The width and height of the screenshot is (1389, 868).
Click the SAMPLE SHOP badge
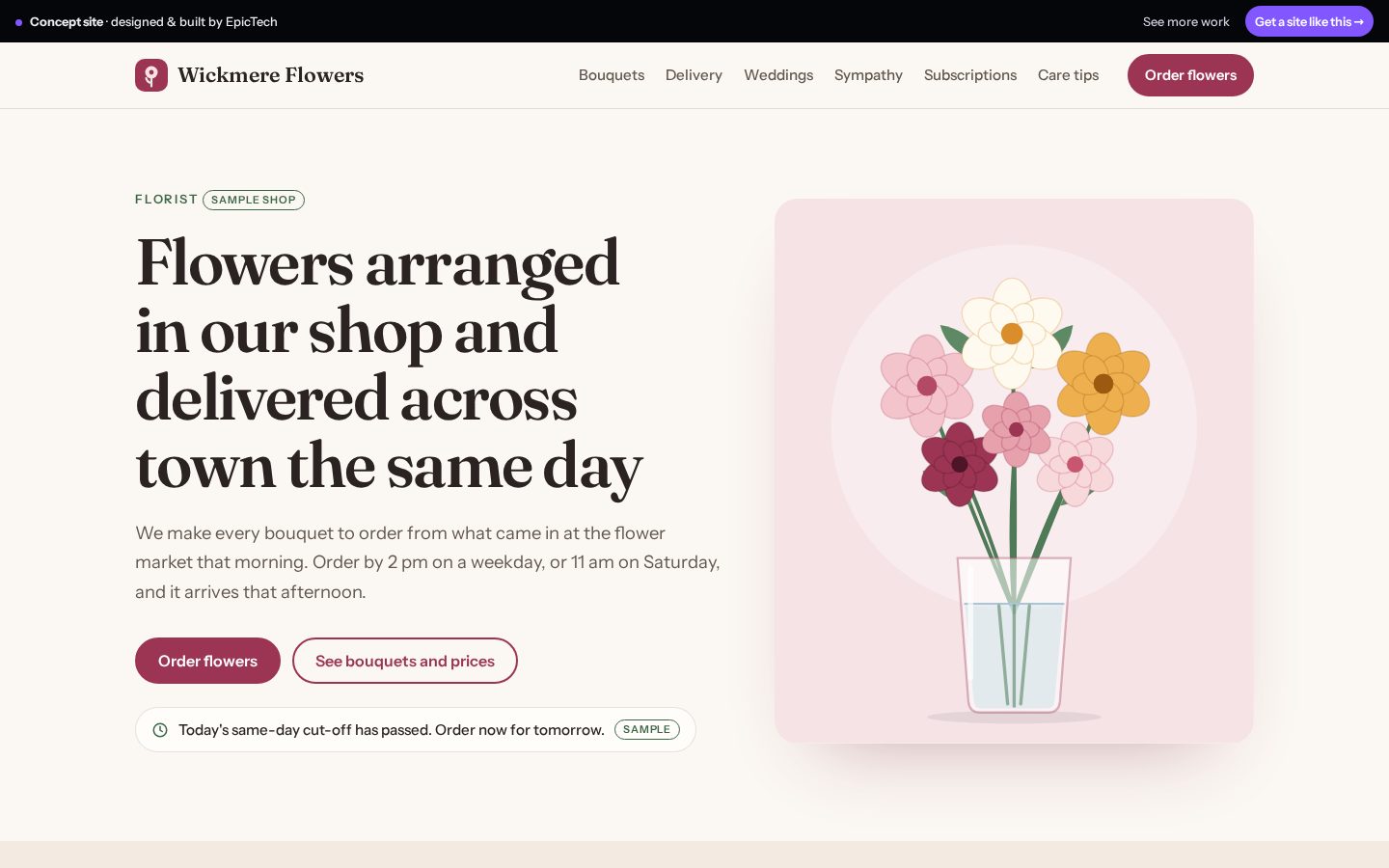coord(254,200)
